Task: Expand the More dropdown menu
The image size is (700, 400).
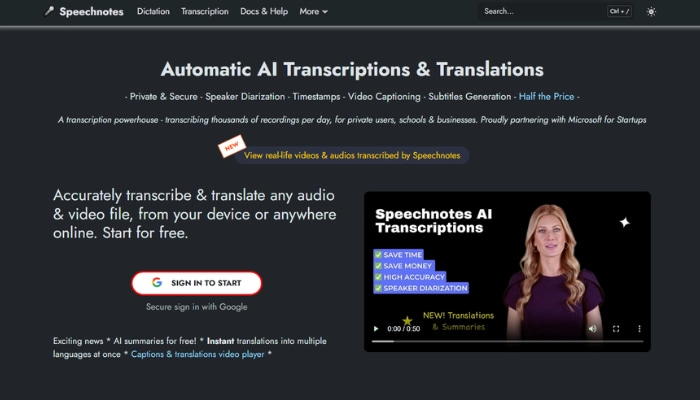Action: tap(313, 12)
